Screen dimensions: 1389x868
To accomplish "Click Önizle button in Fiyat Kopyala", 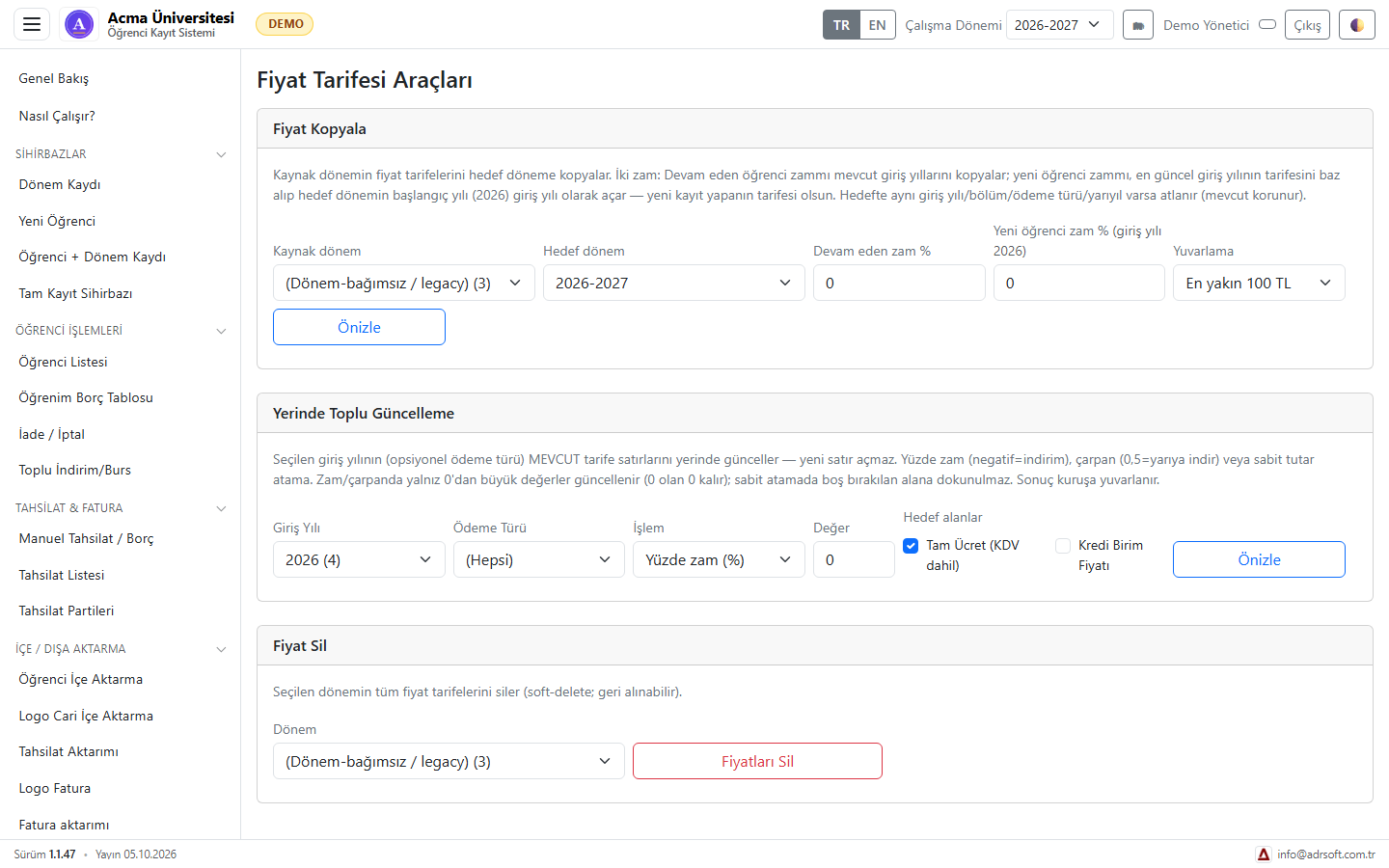I will [359, 327].
